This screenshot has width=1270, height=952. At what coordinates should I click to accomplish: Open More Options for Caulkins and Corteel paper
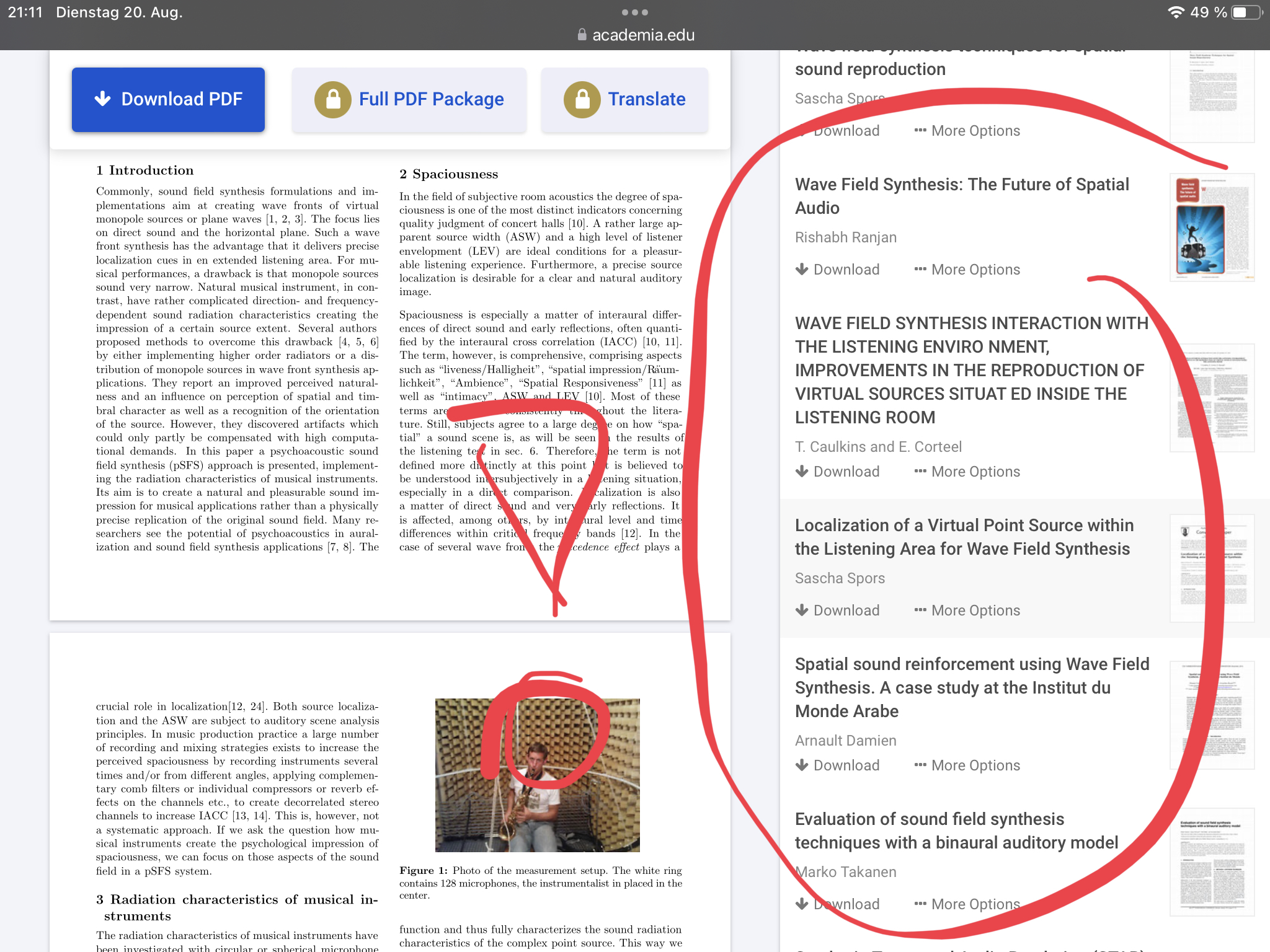click(x=967, y=472)
